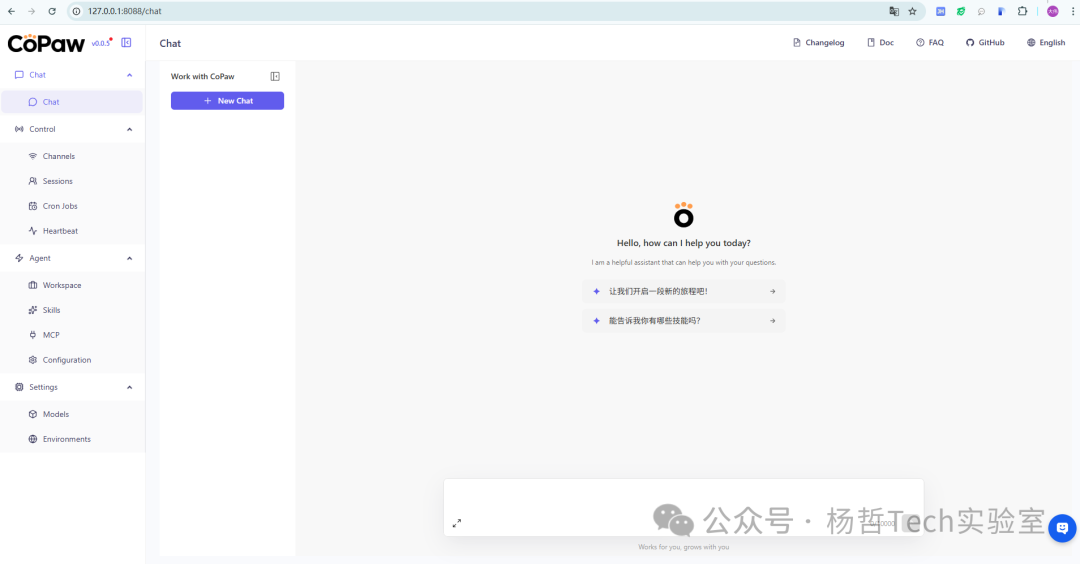Screen dimensions: 1080x564
Task: Collapse the main sidebar with toggle icon
Action: tap(126, 43)
